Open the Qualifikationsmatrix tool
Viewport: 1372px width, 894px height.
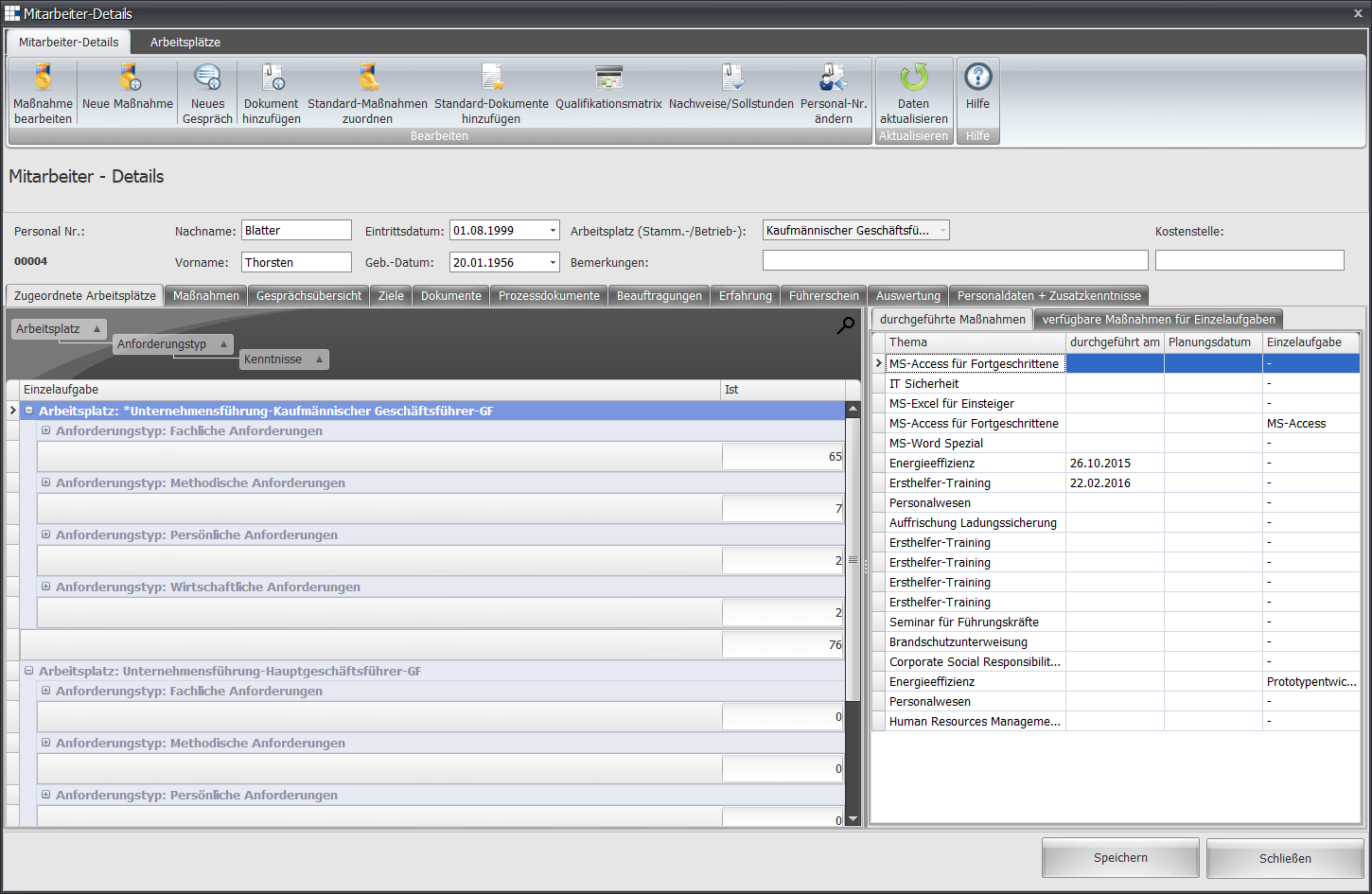click(x=608, y=78)
